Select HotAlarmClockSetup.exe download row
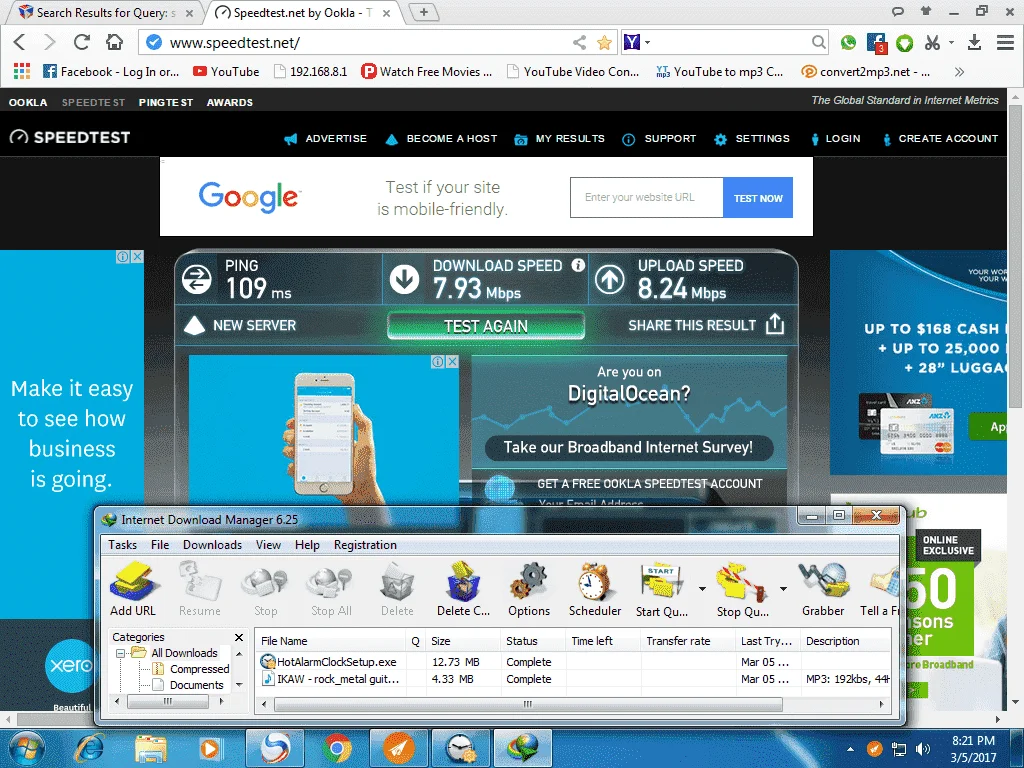 572,662
